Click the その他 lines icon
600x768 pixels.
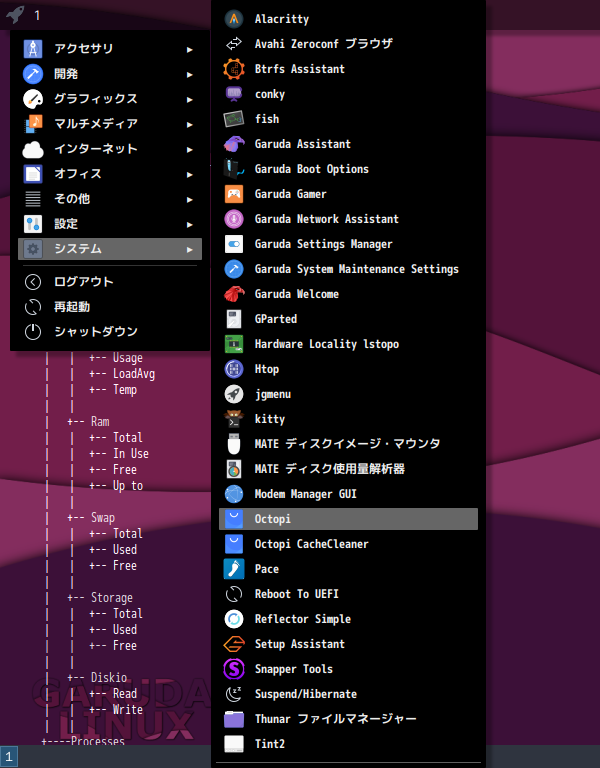[33, 198]
